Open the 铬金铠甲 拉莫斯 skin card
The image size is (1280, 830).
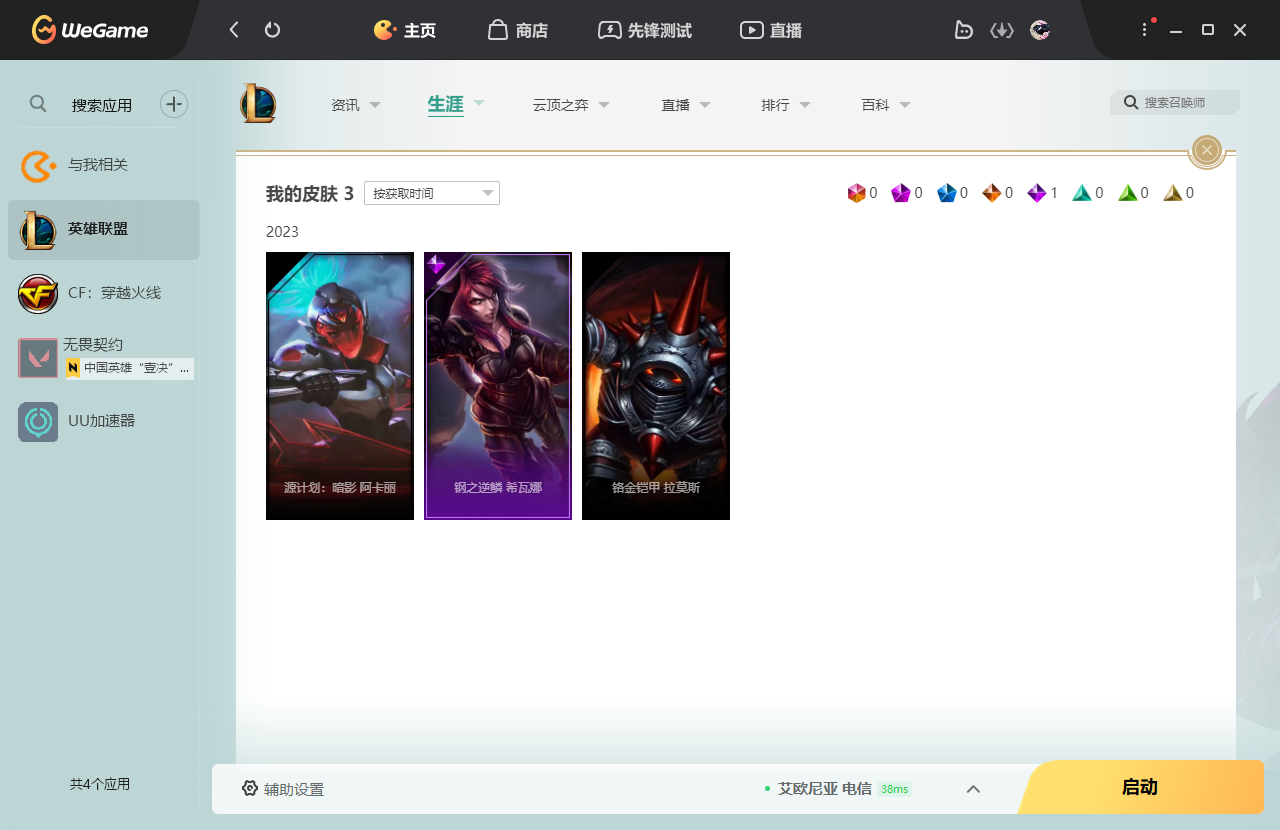[656, 386]
